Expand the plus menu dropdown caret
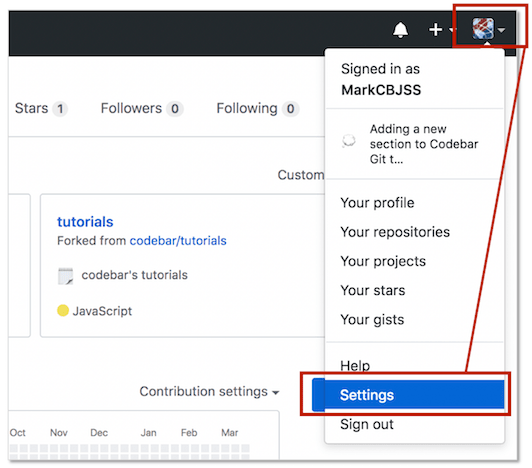 452,30
